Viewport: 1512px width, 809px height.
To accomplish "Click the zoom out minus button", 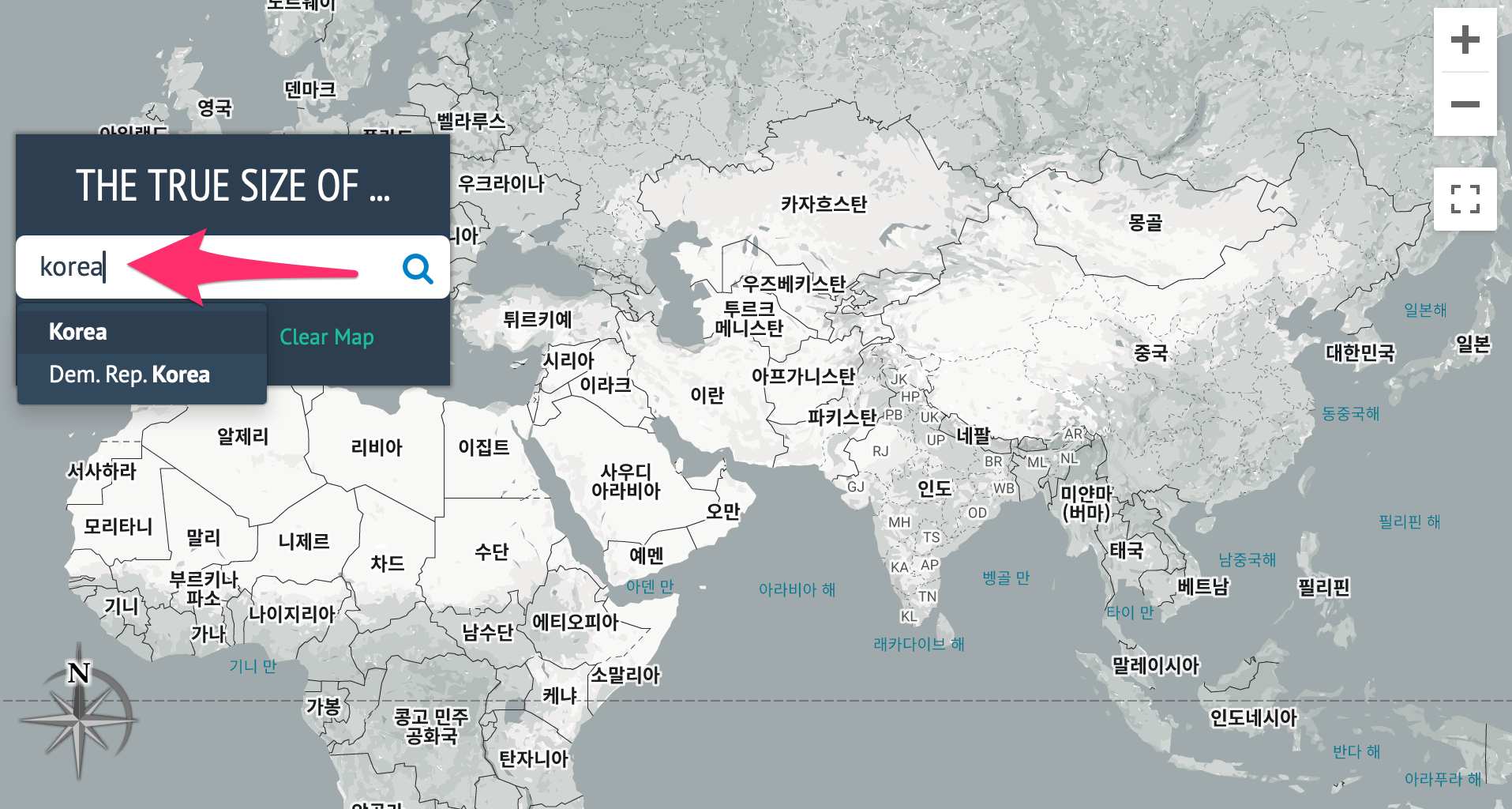I will [x=1465, y=104].
